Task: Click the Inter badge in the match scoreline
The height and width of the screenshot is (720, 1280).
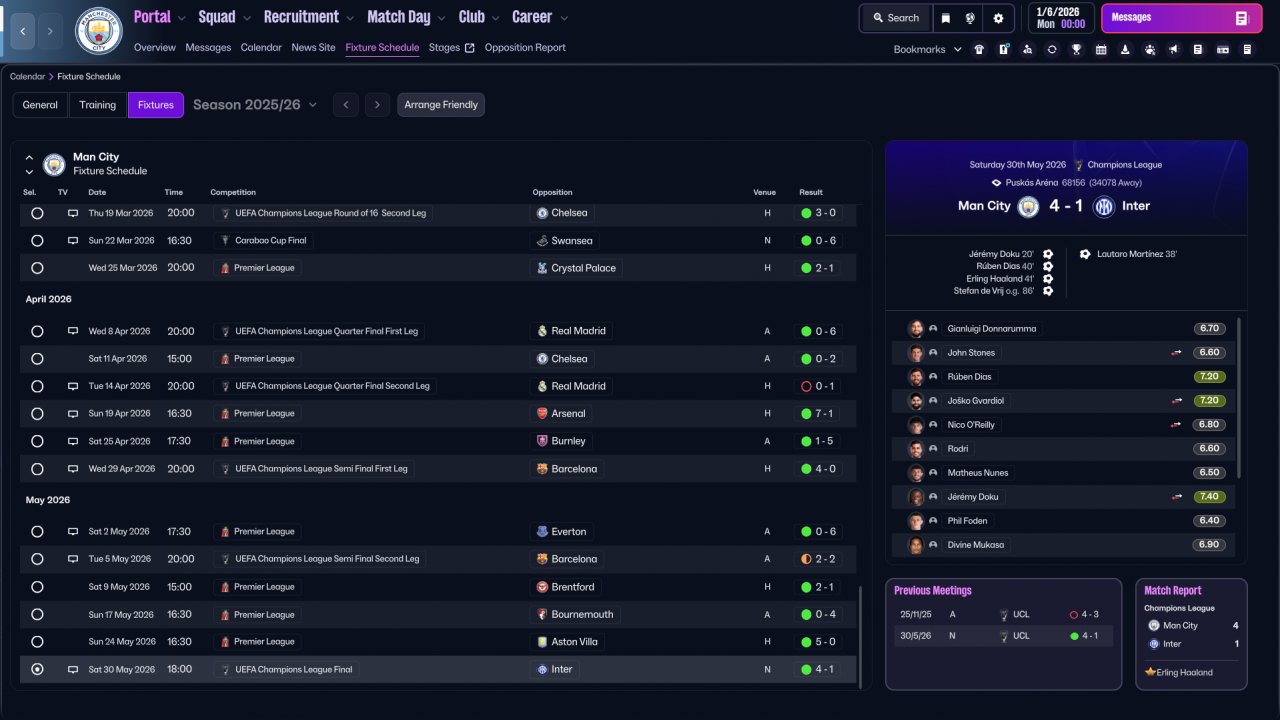Action: point(1104,206)
